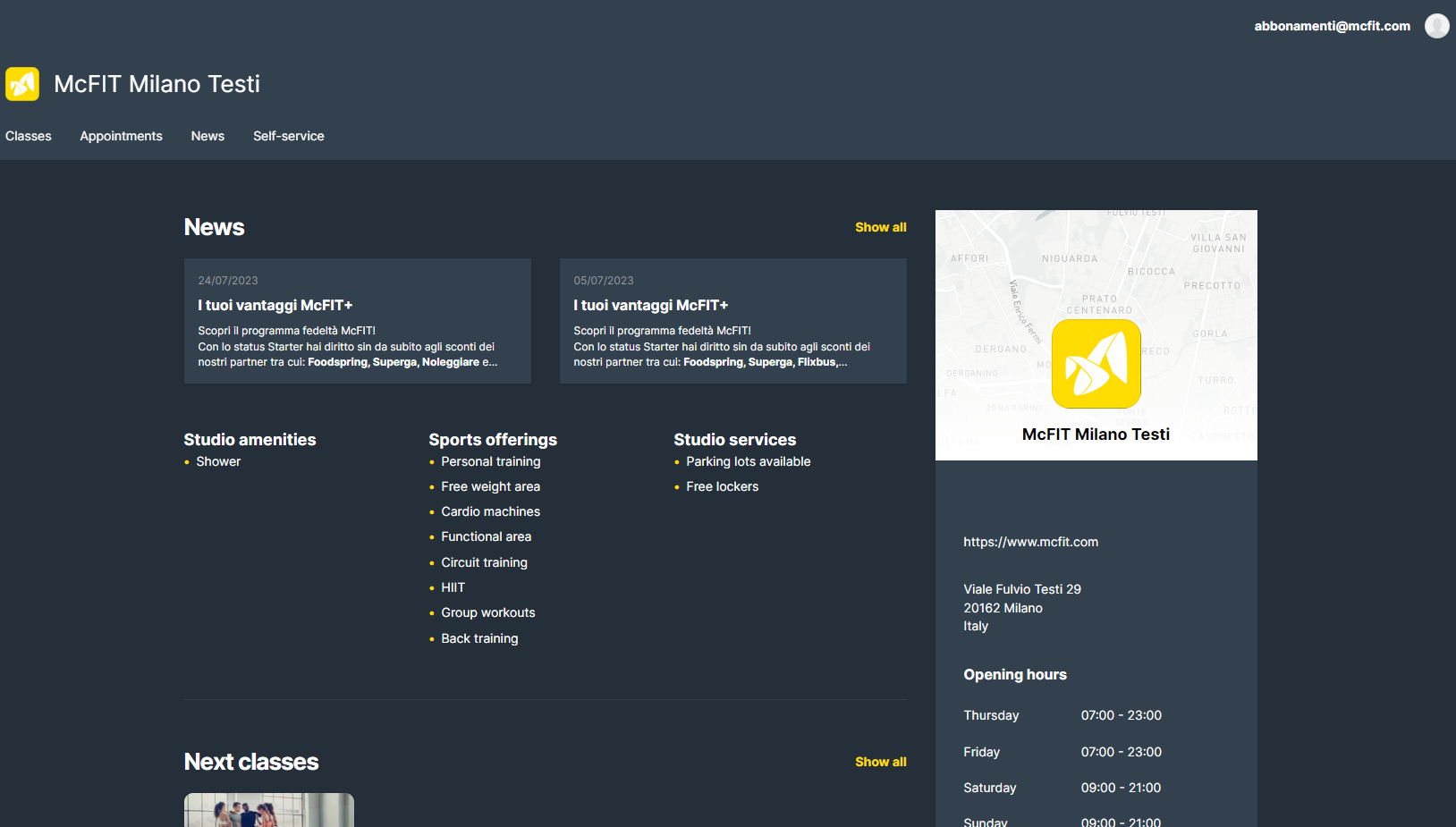Image resolution: width=1456 pixels, height=827 pixels.
Task: Open the https://www.mcfit.com website link
Action: click(x=1030, y=542)
